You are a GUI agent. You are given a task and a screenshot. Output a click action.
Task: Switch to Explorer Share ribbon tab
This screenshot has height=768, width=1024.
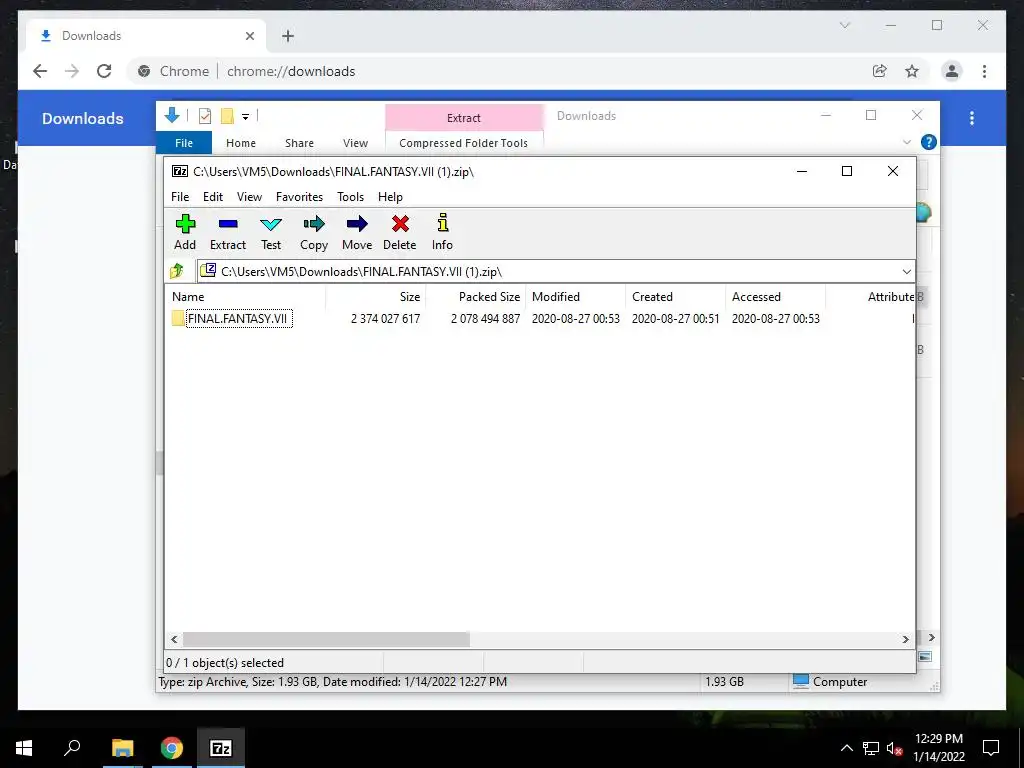pyautogui.click(x=299, y=142)
